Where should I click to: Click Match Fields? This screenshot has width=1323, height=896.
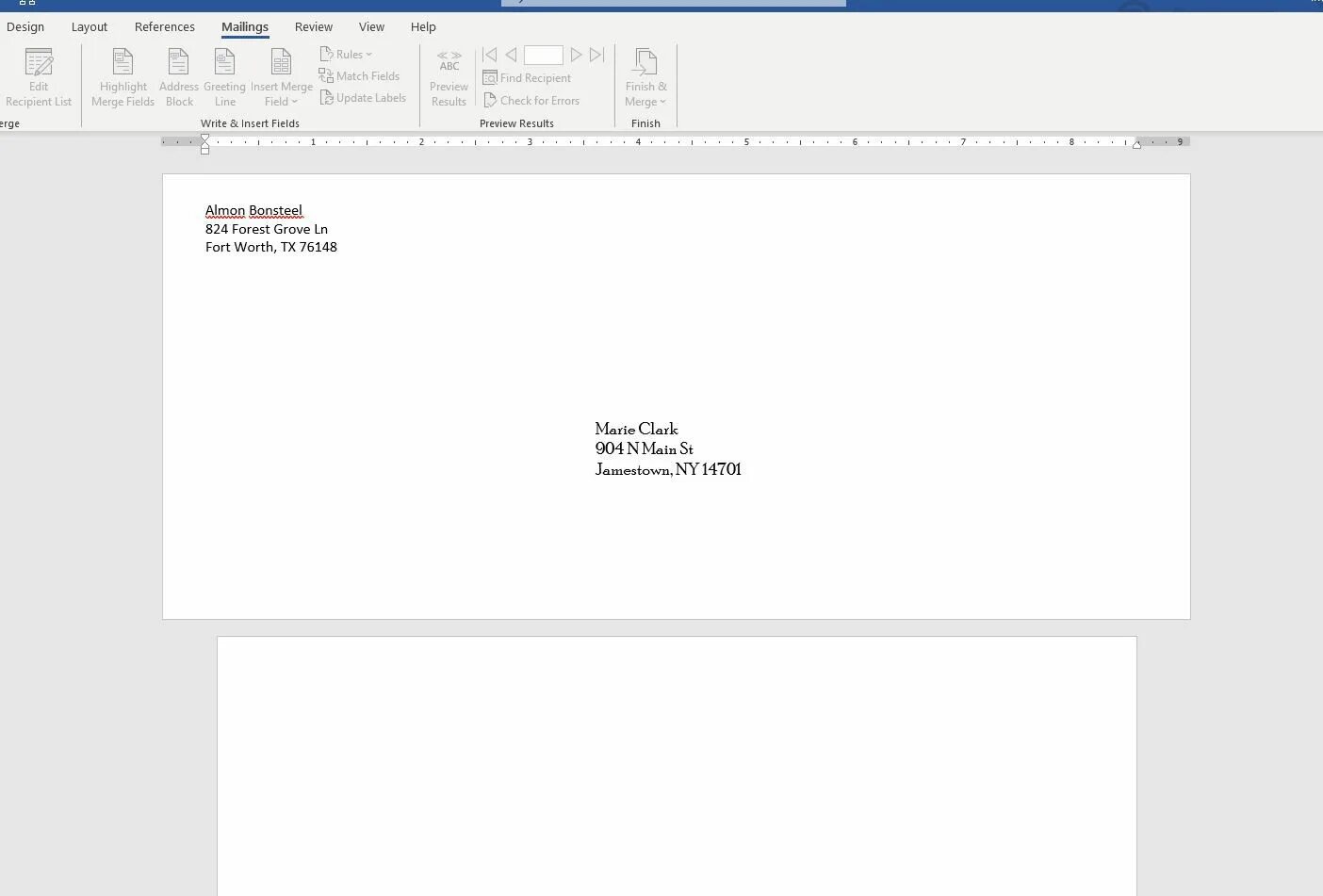coord(359,76)
